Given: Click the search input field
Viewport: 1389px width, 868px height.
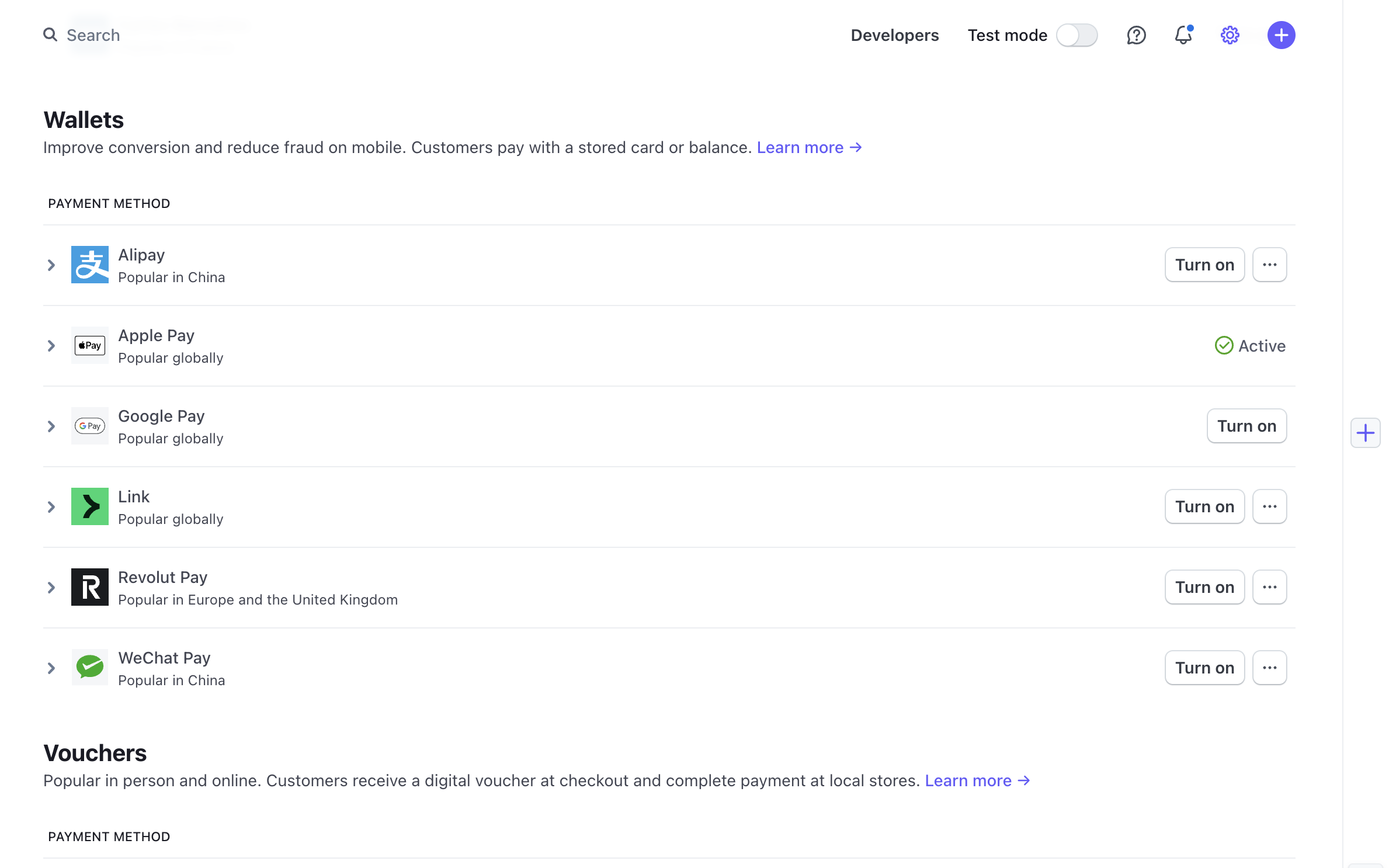Looking at the screenshot, I should [94, 35].
